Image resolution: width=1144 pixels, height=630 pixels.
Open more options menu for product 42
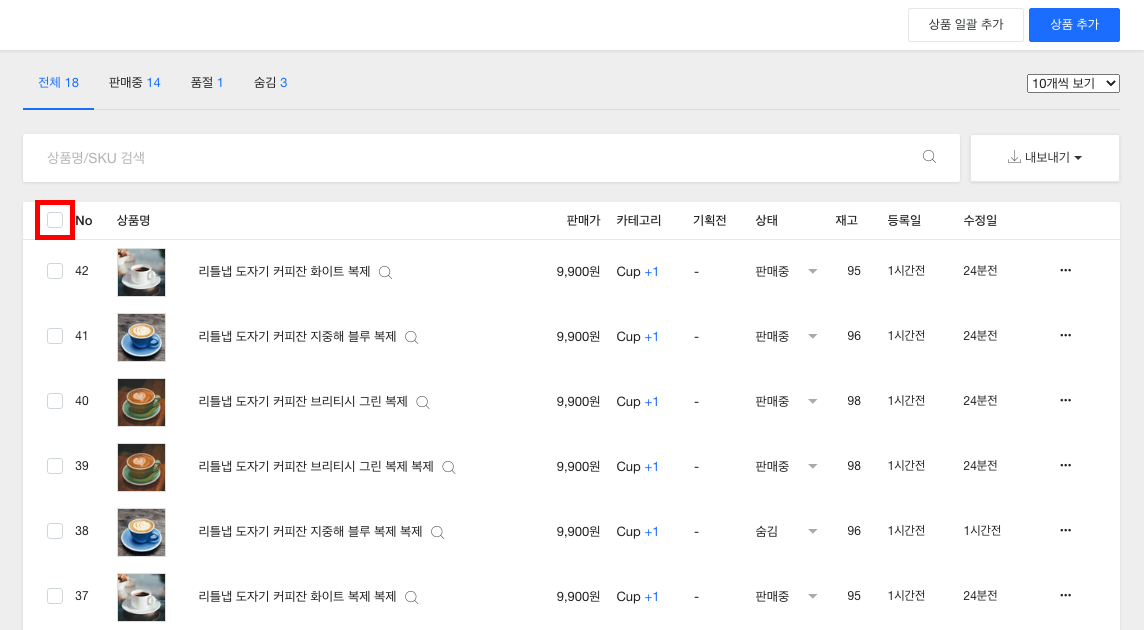[1065, 270]
